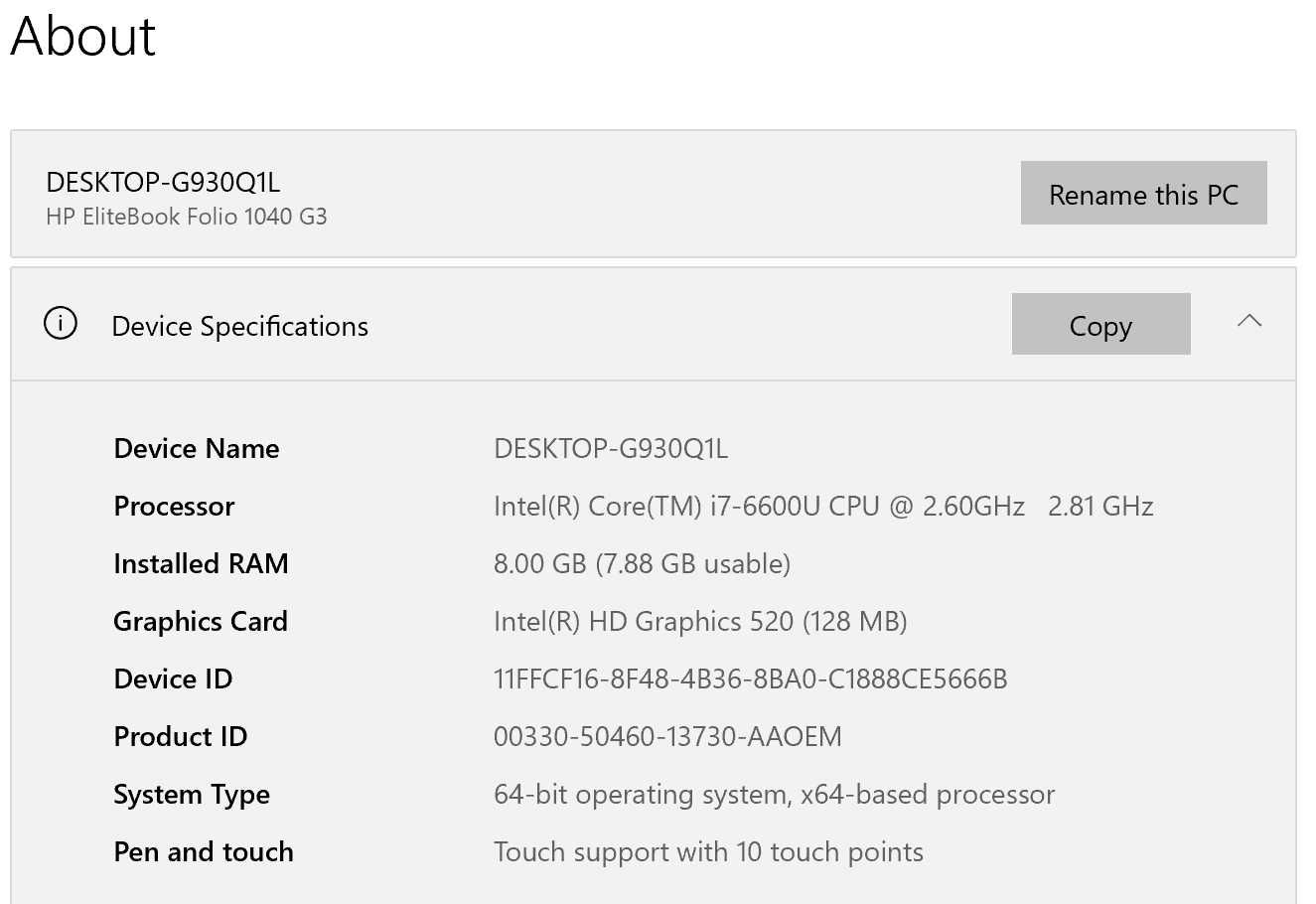
Task: Click the System Type label
Action: click(x=192, y=795)
